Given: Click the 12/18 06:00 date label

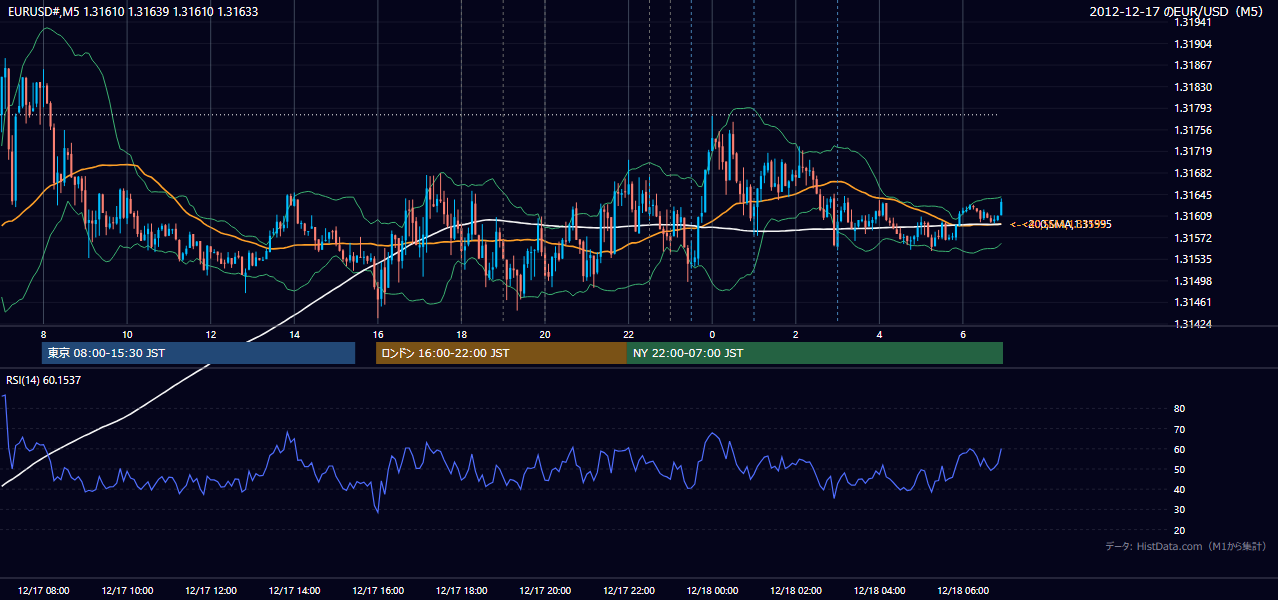Looking at the screenshot, I should click(x=963, y=591).
